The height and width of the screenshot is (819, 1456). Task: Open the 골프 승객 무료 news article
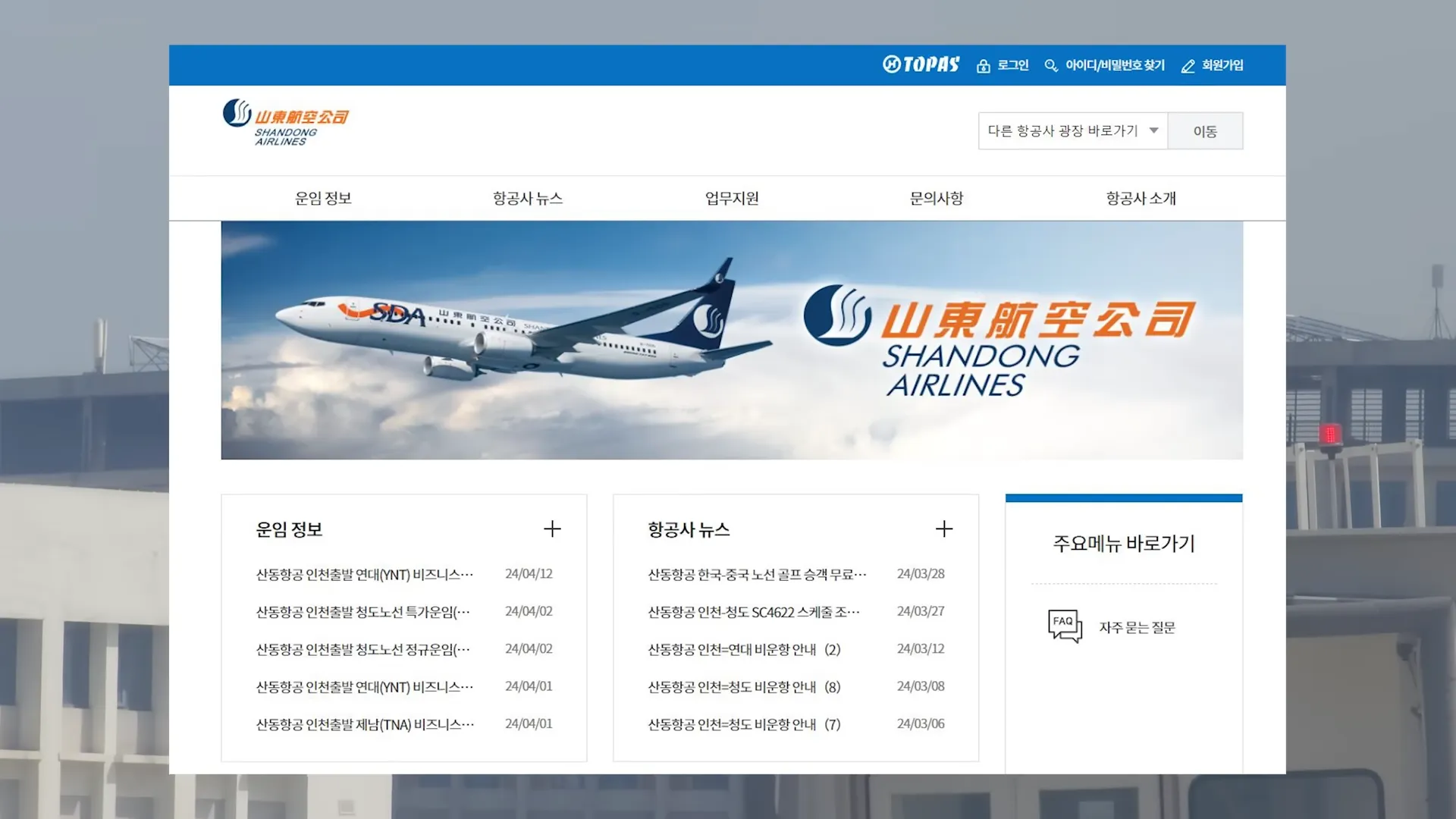tap(756, 574)
